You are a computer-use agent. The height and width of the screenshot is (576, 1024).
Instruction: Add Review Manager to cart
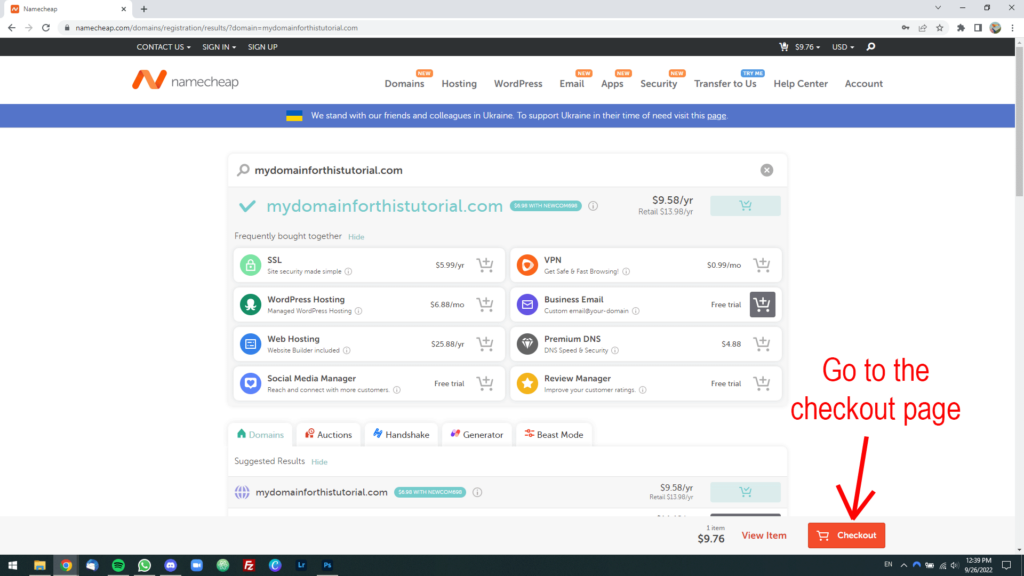tap(761, 383)
